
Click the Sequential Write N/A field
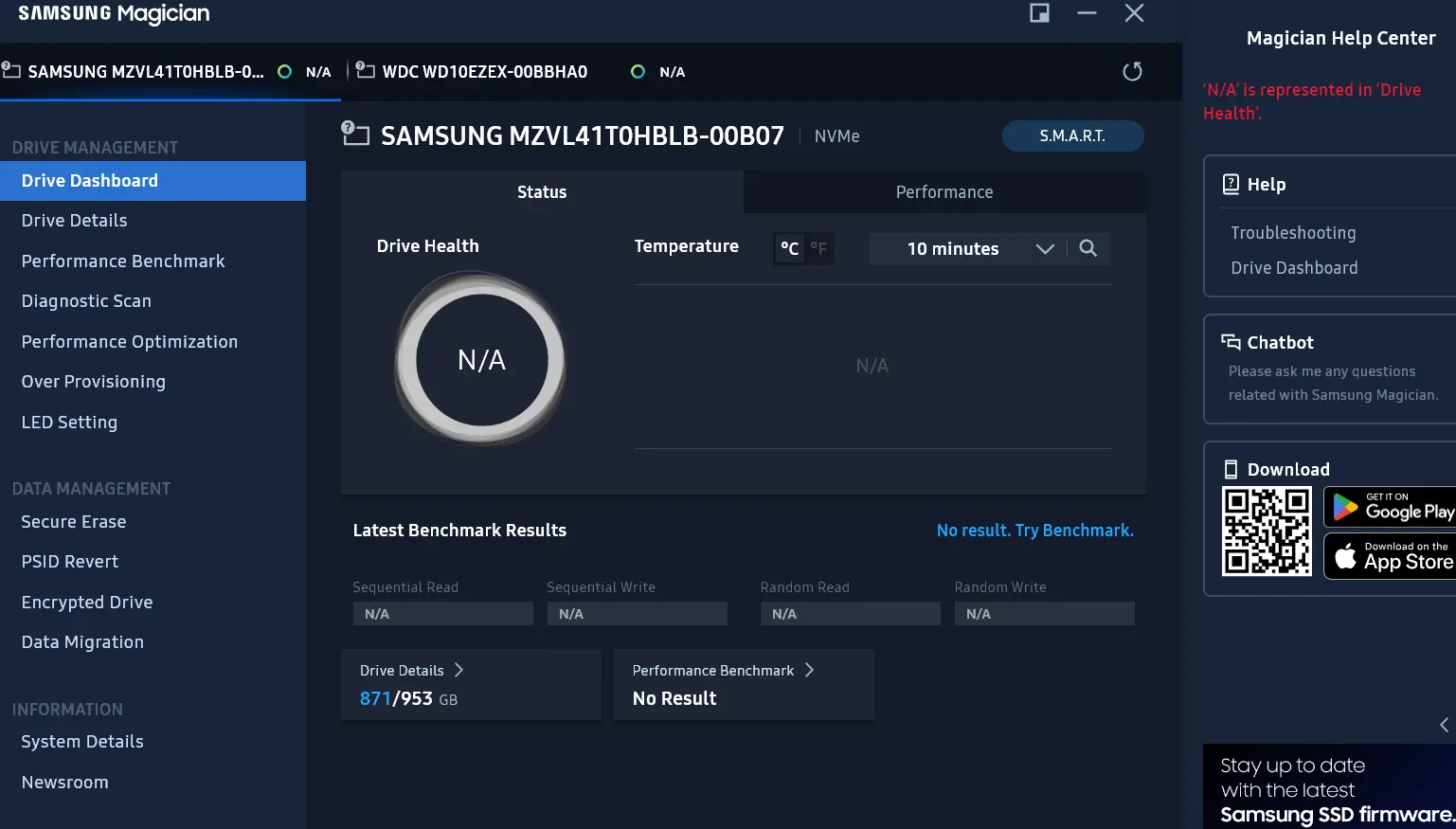637,614
